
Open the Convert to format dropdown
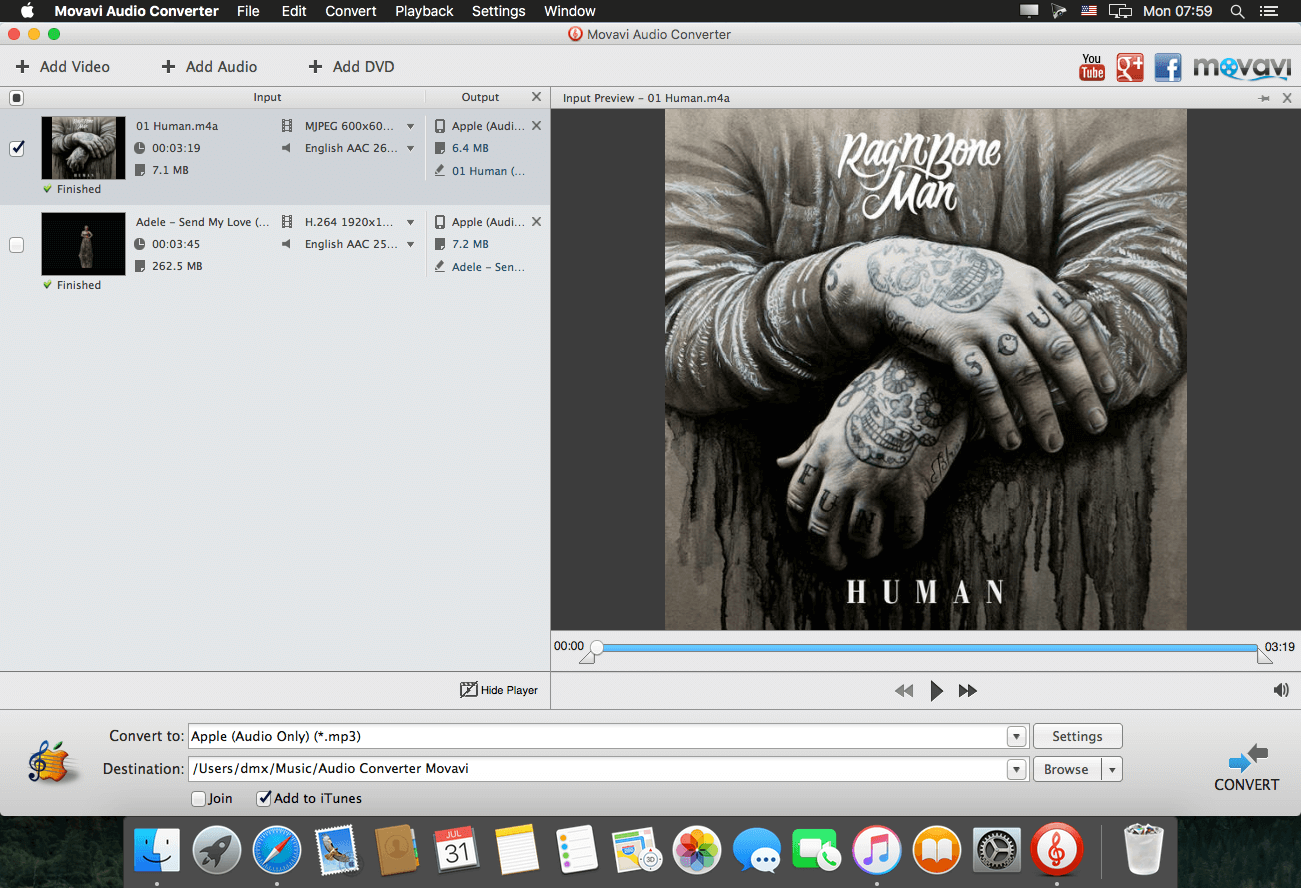1016,735
